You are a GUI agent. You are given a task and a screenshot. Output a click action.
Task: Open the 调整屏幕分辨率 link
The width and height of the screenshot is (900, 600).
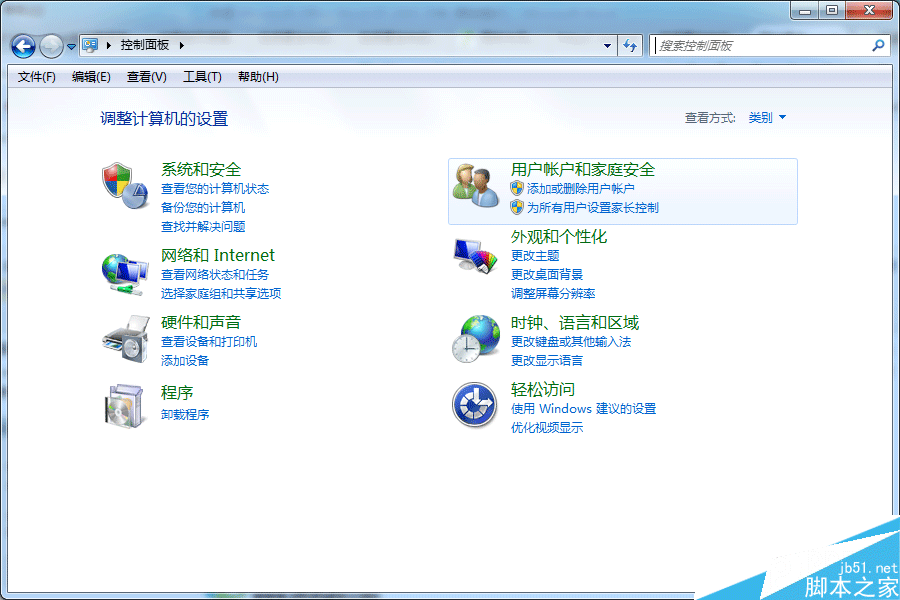(553, 294)
